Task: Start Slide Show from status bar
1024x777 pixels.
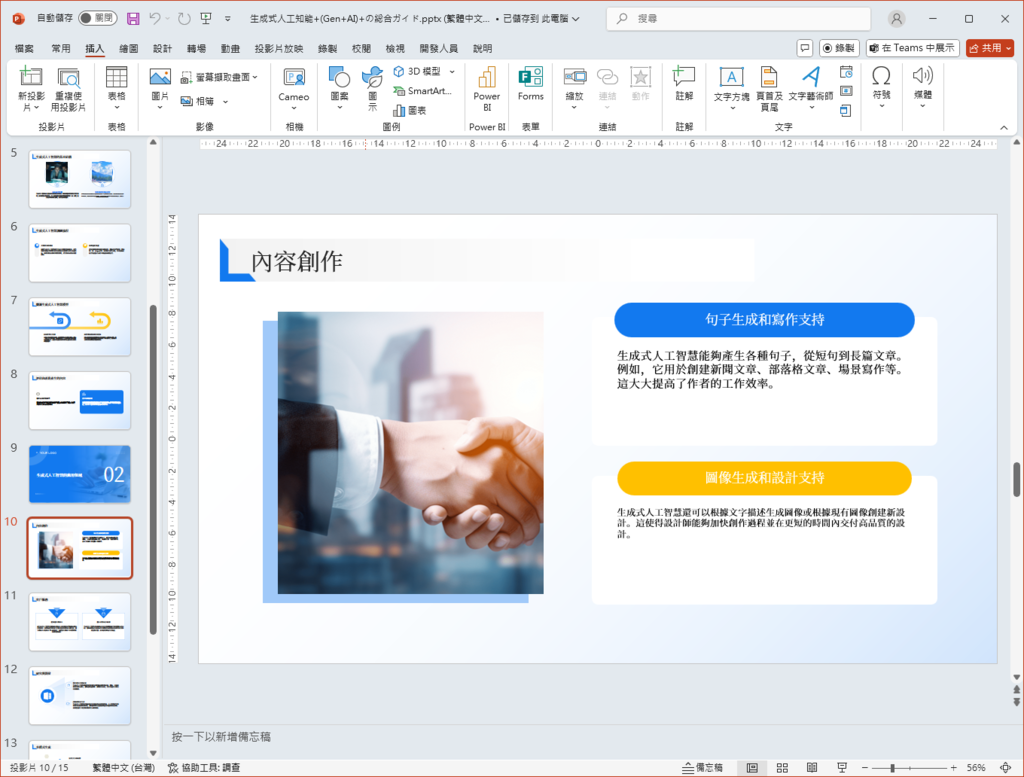Action: [x=842, y=768]
